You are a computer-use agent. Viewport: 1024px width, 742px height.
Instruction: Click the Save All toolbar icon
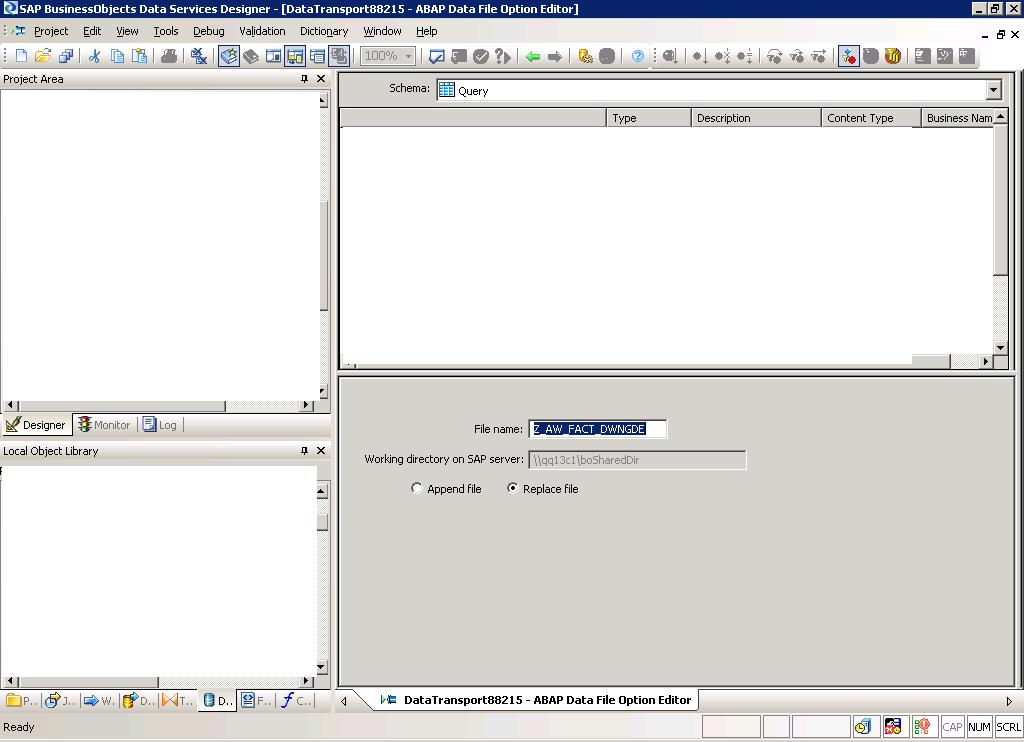tap(65, 56)
